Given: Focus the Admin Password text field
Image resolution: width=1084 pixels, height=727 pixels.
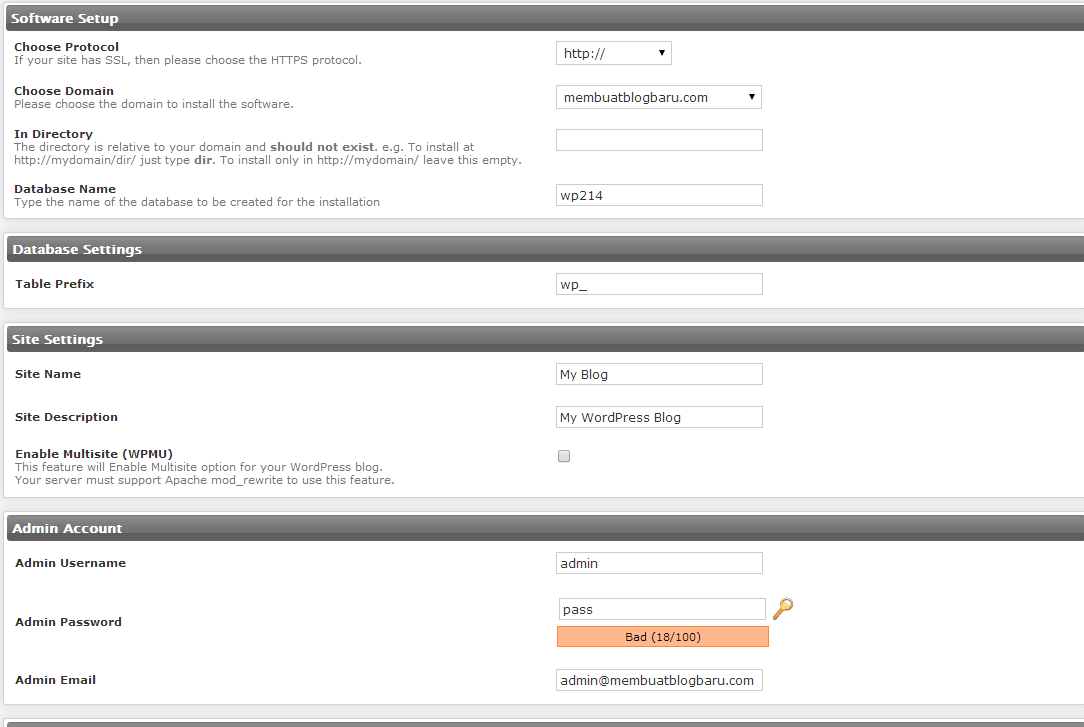Looking at the screenshot, I should [661, 609].
